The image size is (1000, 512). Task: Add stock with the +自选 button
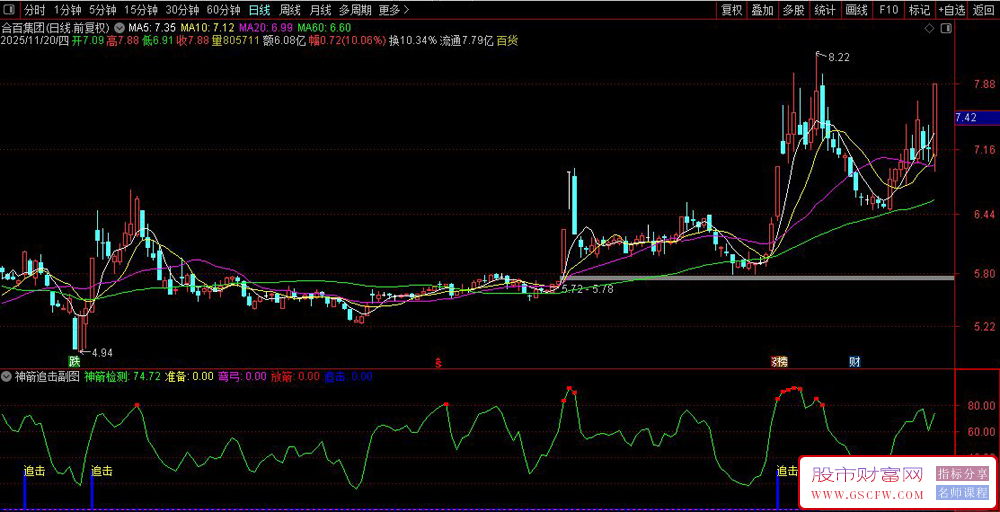click(x=951, y=10)
